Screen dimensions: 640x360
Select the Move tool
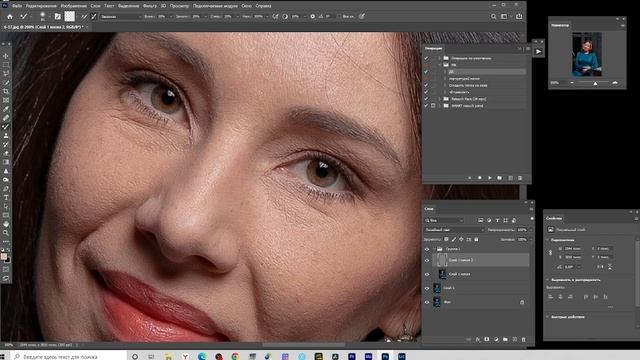pos(6,56)
